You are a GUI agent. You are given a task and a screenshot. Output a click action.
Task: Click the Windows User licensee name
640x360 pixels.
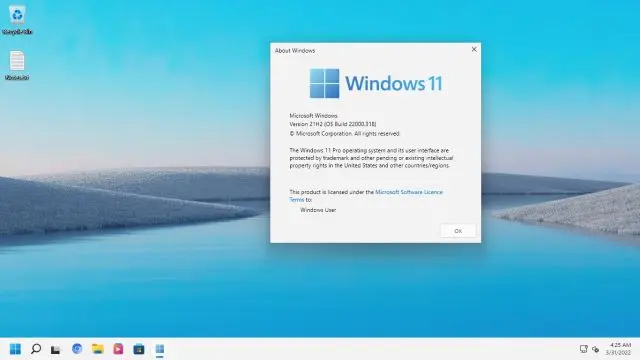pyautogui.click(x=318, y=210)
